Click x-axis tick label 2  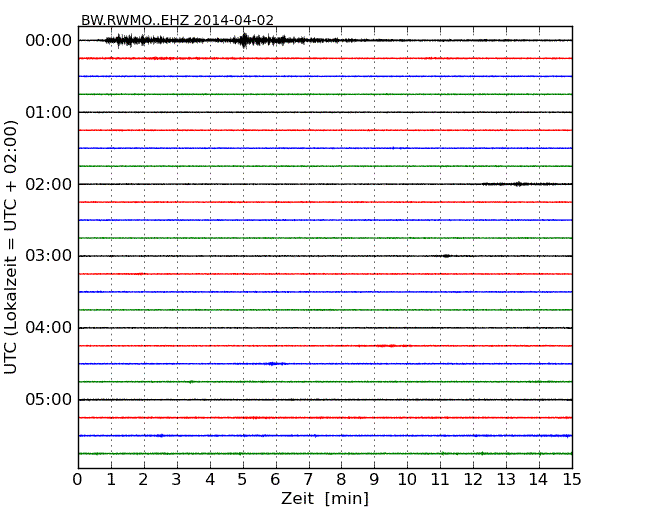[x=143, y=480]
